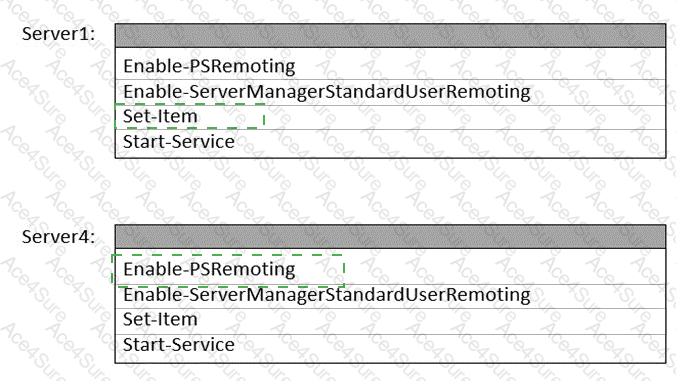Image resolution: width=676 pixels, height=381 pixels.
Task: Select Enable-PSRemoting in Server1 list
Action: [x=390, y=66]
